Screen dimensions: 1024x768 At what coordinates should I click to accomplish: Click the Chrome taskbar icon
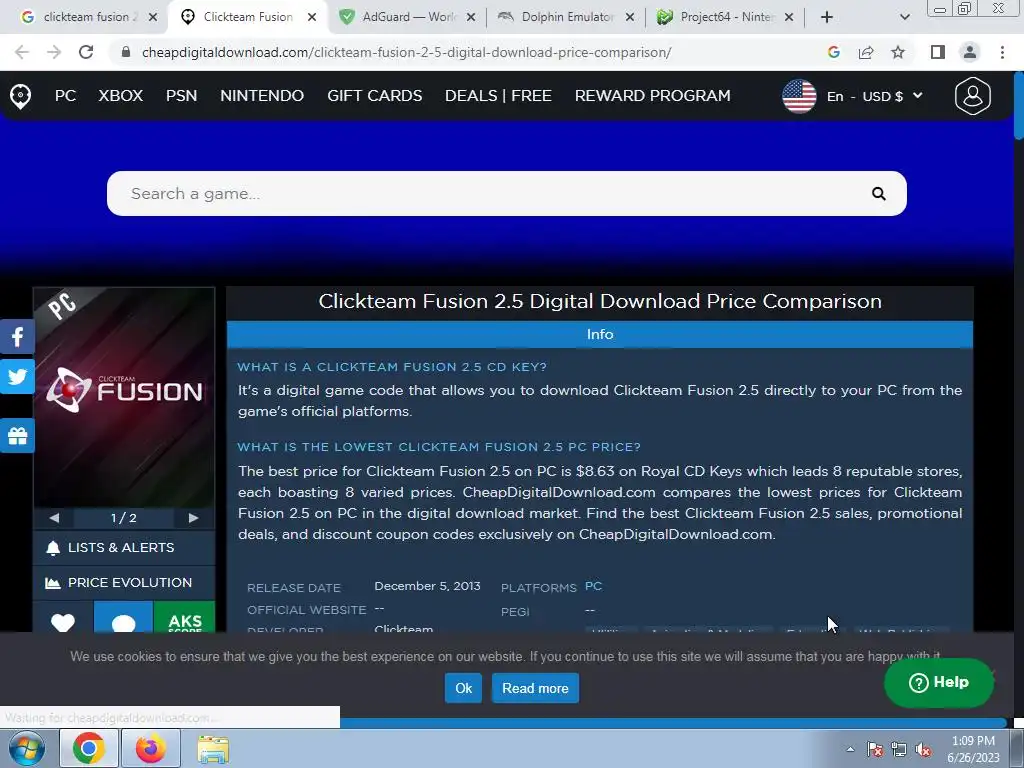pos(89,748)
